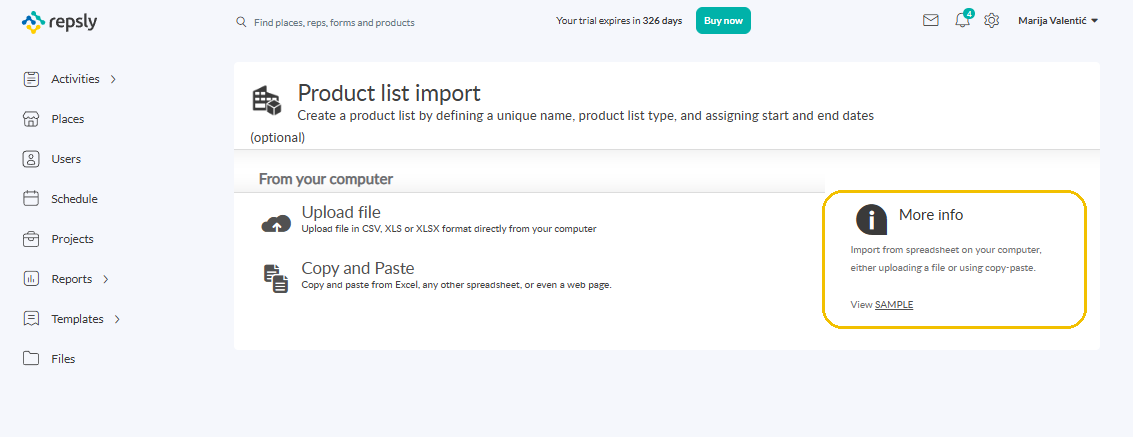Expand the Activities chevron
The width and height of the screenshot is (1133, 437).
coord(113,79)
